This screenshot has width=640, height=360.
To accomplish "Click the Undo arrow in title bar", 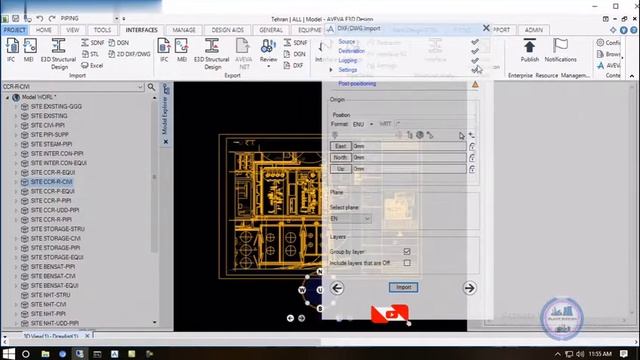I will tap(40, 18).
